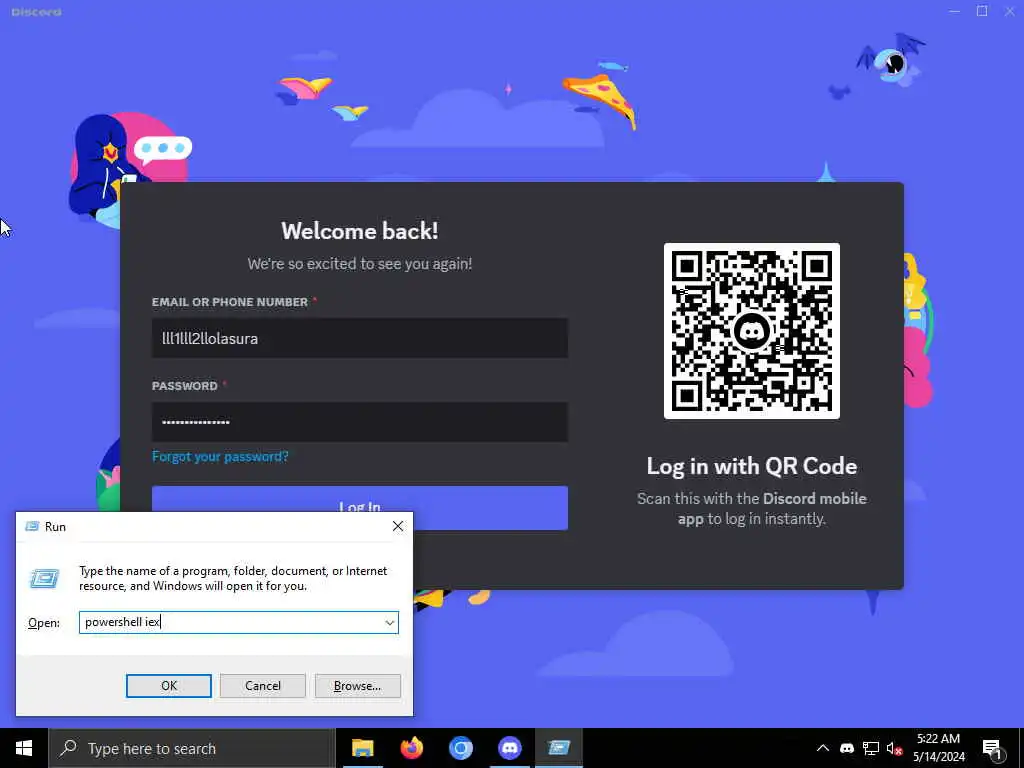Select the Run taskbar icon
1024x768 pixels.
tap(559, 748)
